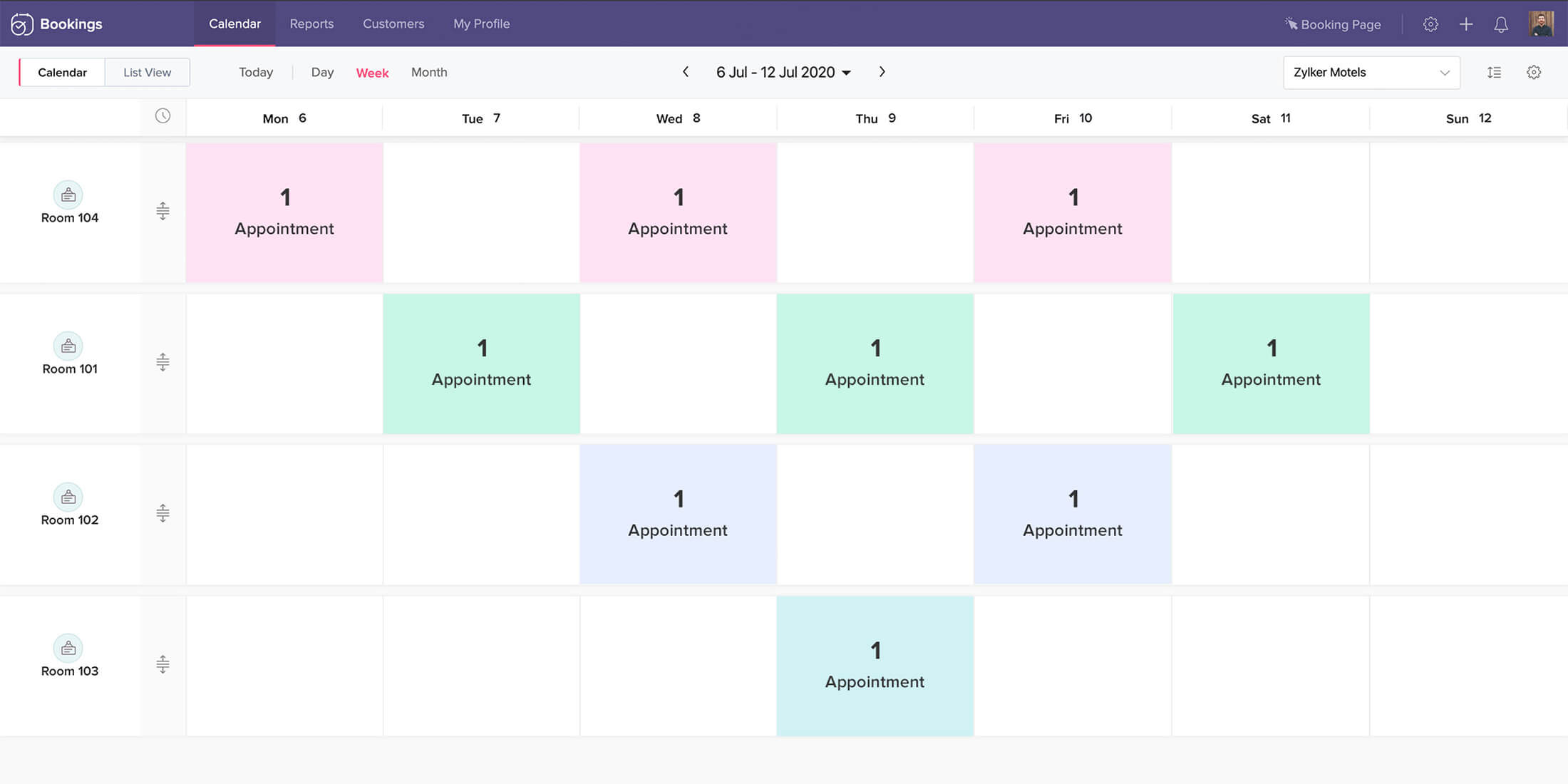
Task: Click the Booking Page link
Action: (x=1333, y=24)
